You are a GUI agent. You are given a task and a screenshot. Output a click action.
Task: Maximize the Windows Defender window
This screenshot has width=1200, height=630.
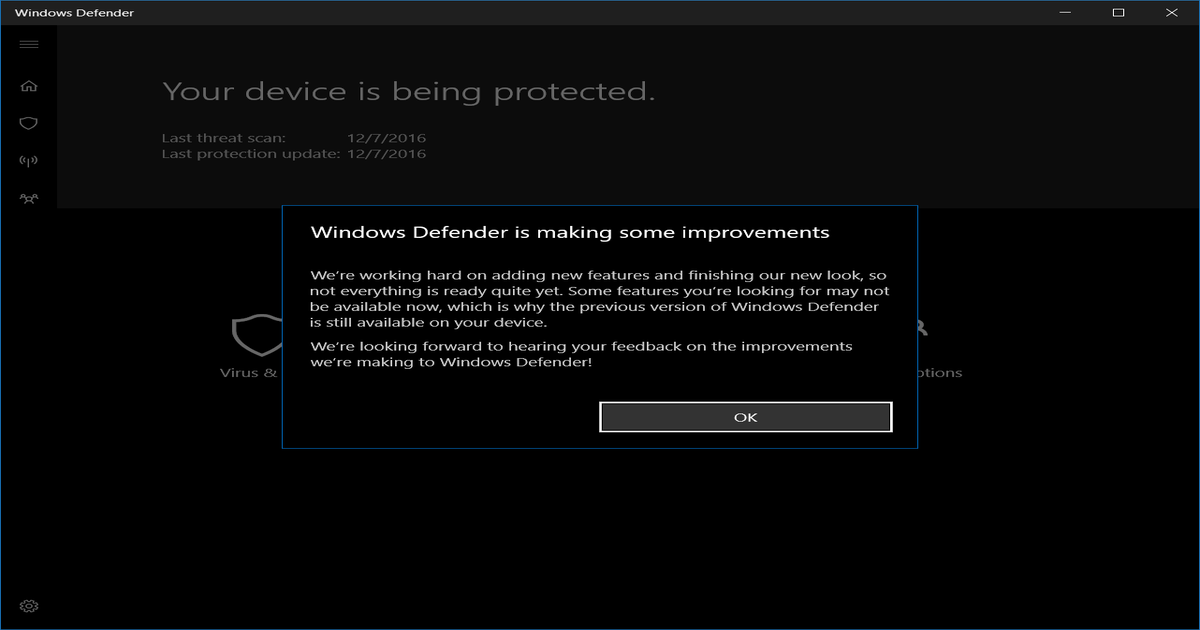point(1120,13)
